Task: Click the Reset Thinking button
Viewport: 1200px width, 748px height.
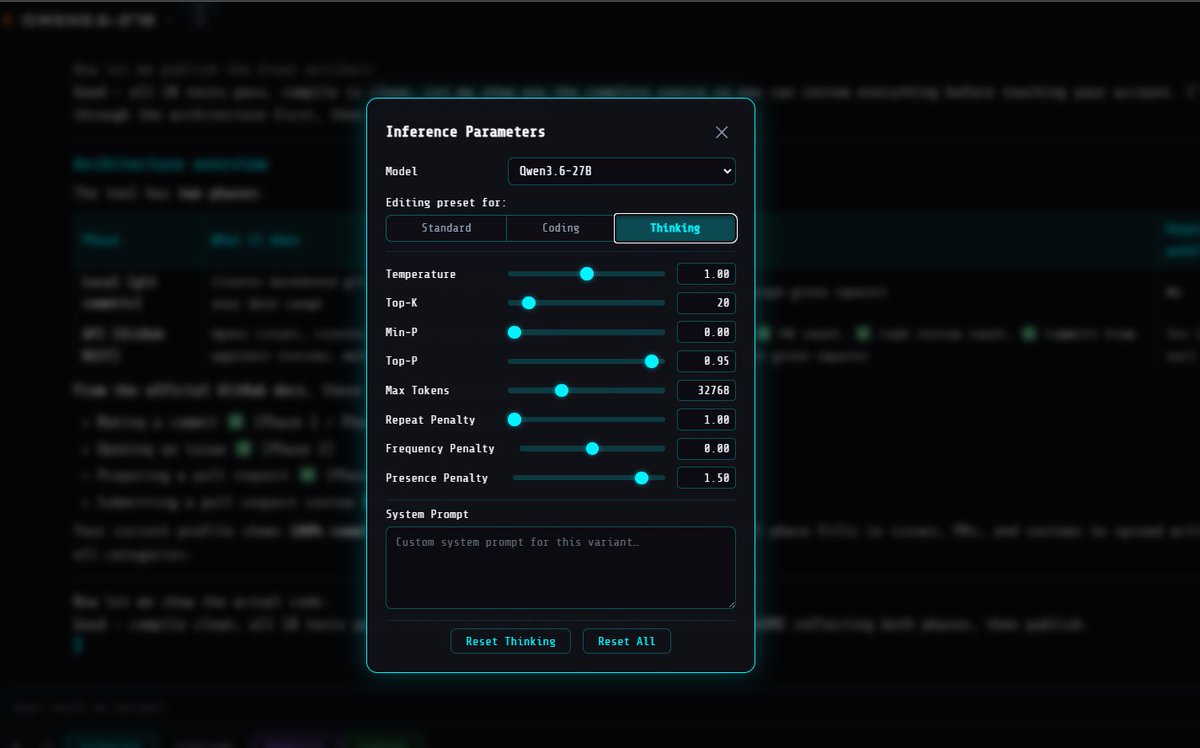Action: [x=510, y=641]
